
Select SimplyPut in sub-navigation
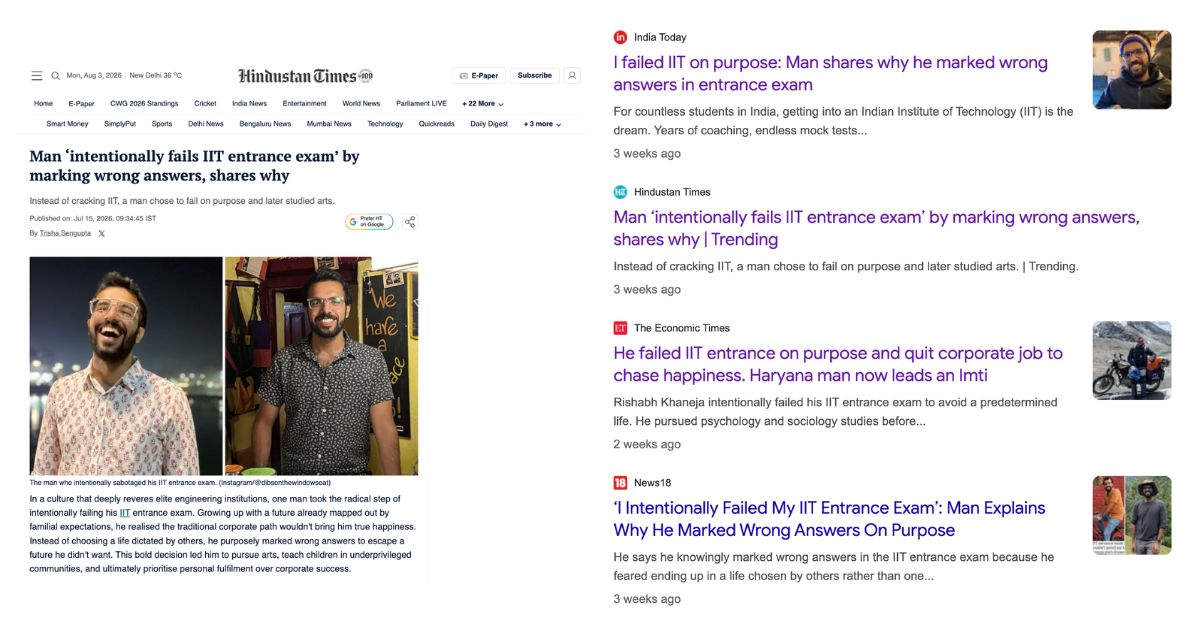pos(120,124)
